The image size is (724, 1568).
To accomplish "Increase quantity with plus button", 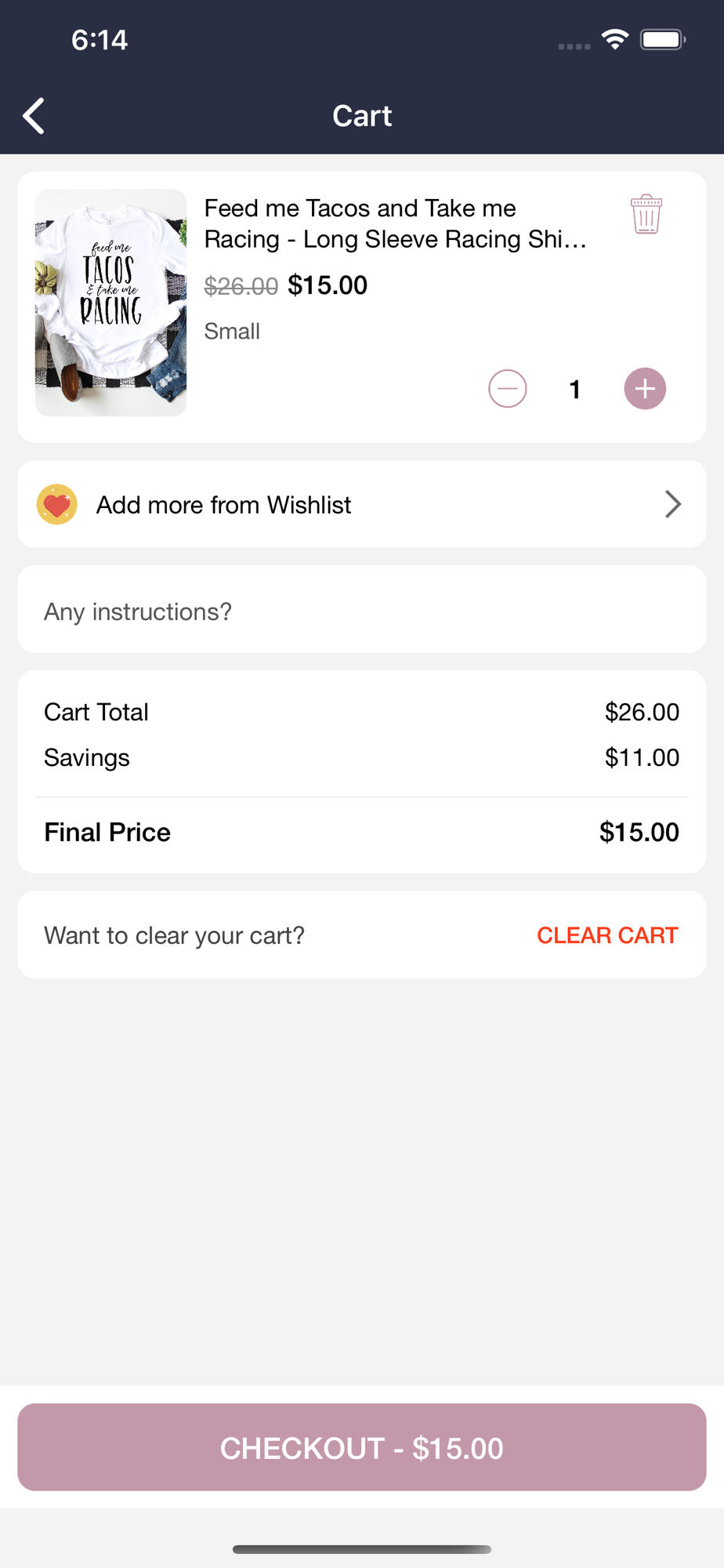I will click(x=645, y=389).
